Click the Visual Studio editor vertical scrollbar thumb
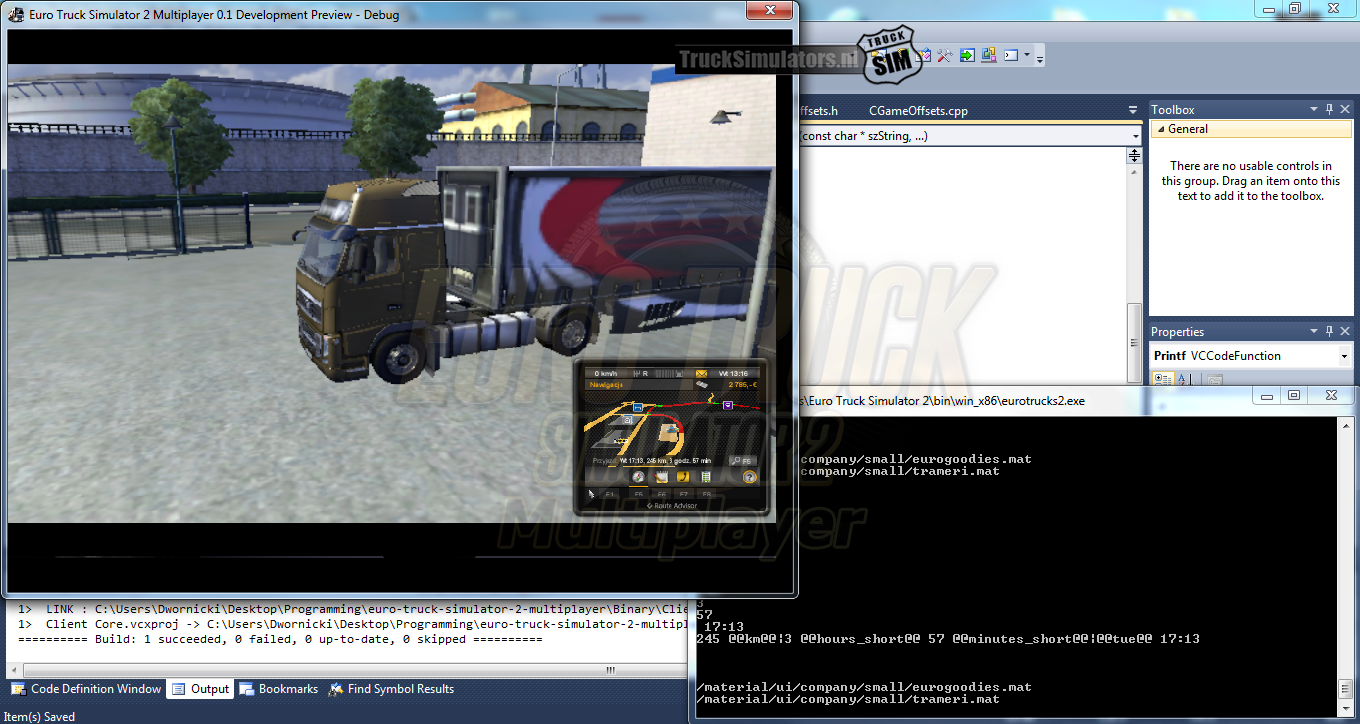 click(1134, 342)
